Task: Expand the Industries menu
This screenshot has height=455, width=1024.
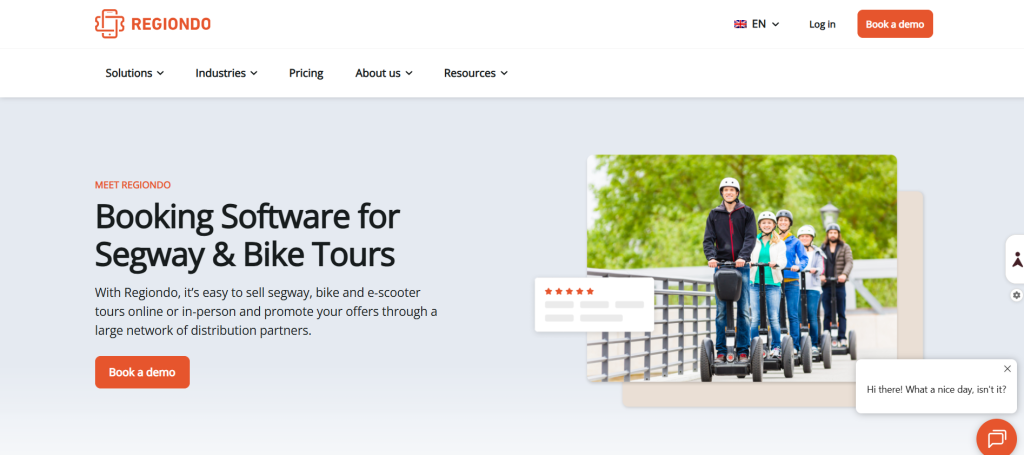Action: click(227, 73)
